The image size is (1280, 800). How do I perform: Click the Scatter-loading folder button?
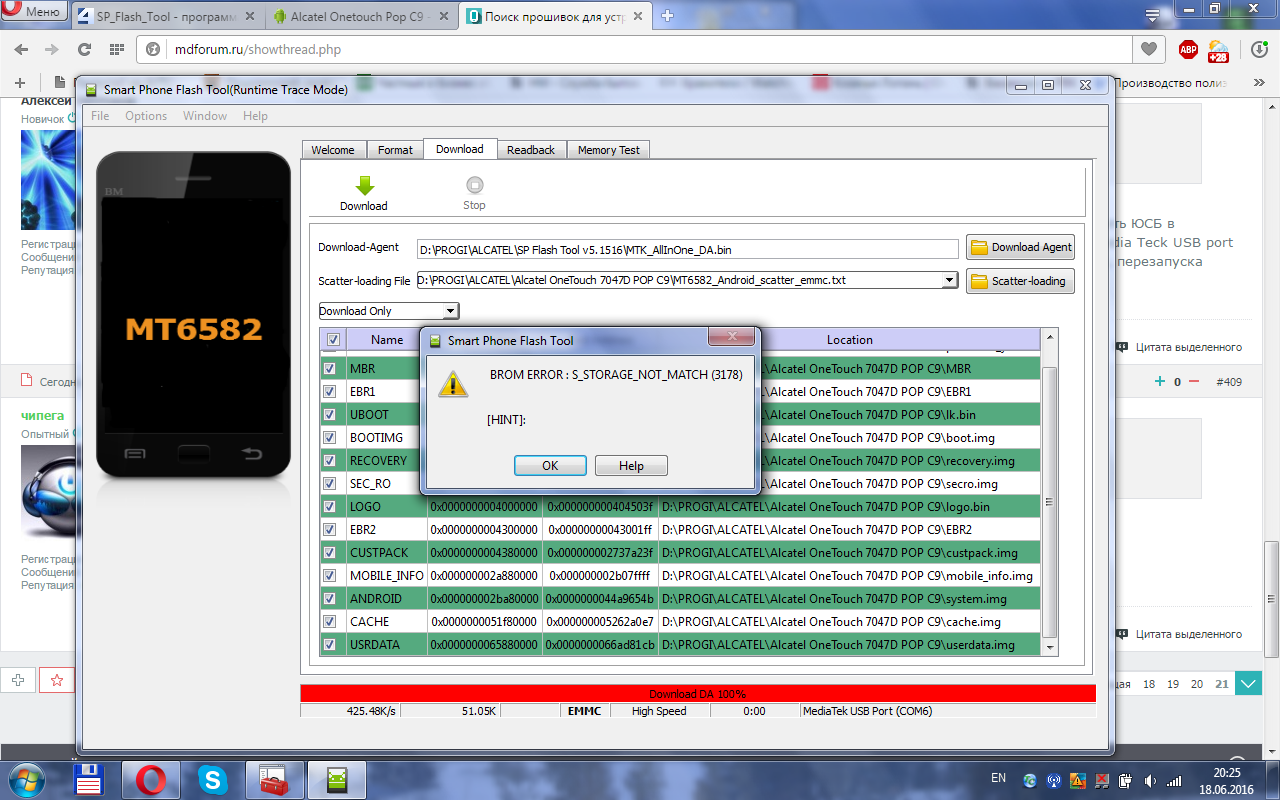[x=1020, y=281]
